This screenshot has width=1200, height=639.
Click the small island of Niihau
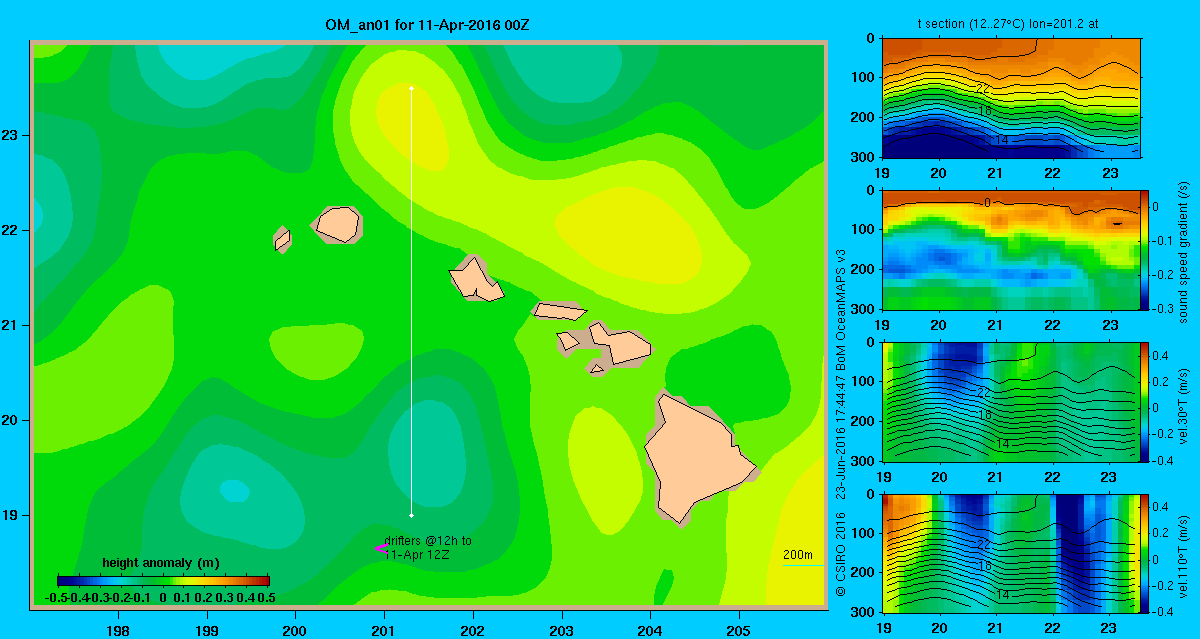coord(282,239)
